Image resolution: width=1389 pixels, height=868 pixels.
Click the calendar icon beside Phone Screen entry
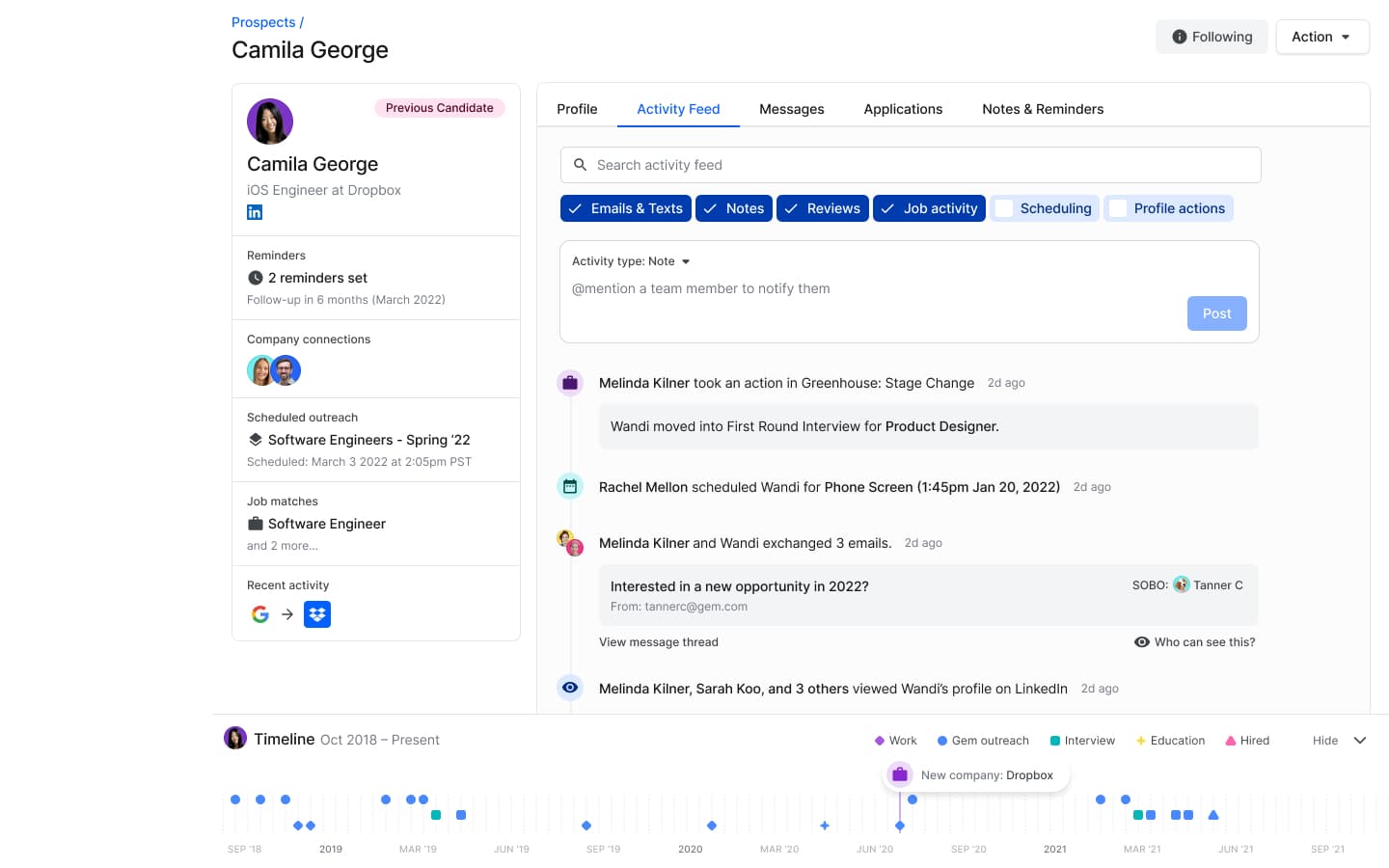[x=570, y=487]
